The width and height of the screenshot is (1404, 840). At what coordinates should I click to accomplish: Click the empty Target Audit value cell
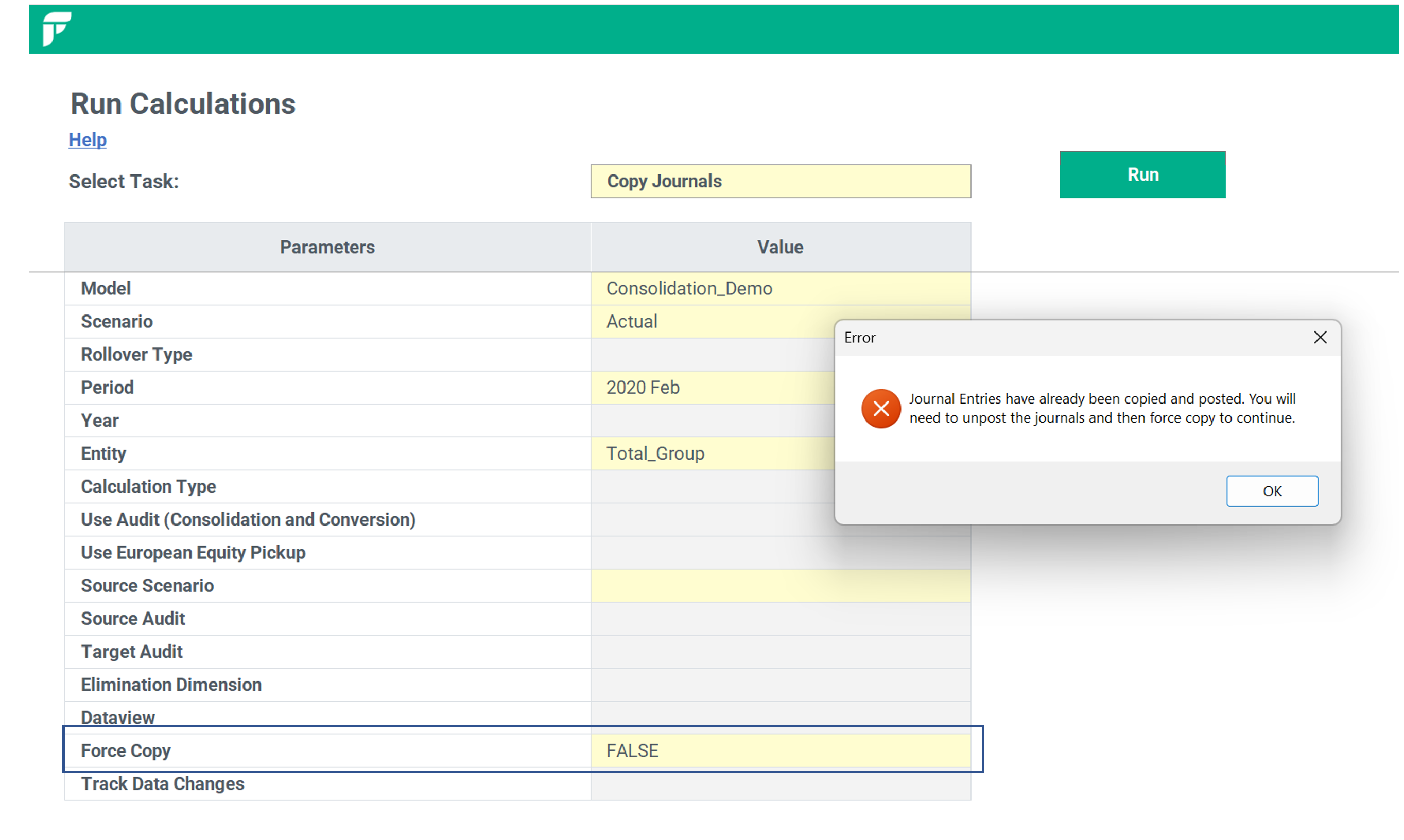click(781, 652)
